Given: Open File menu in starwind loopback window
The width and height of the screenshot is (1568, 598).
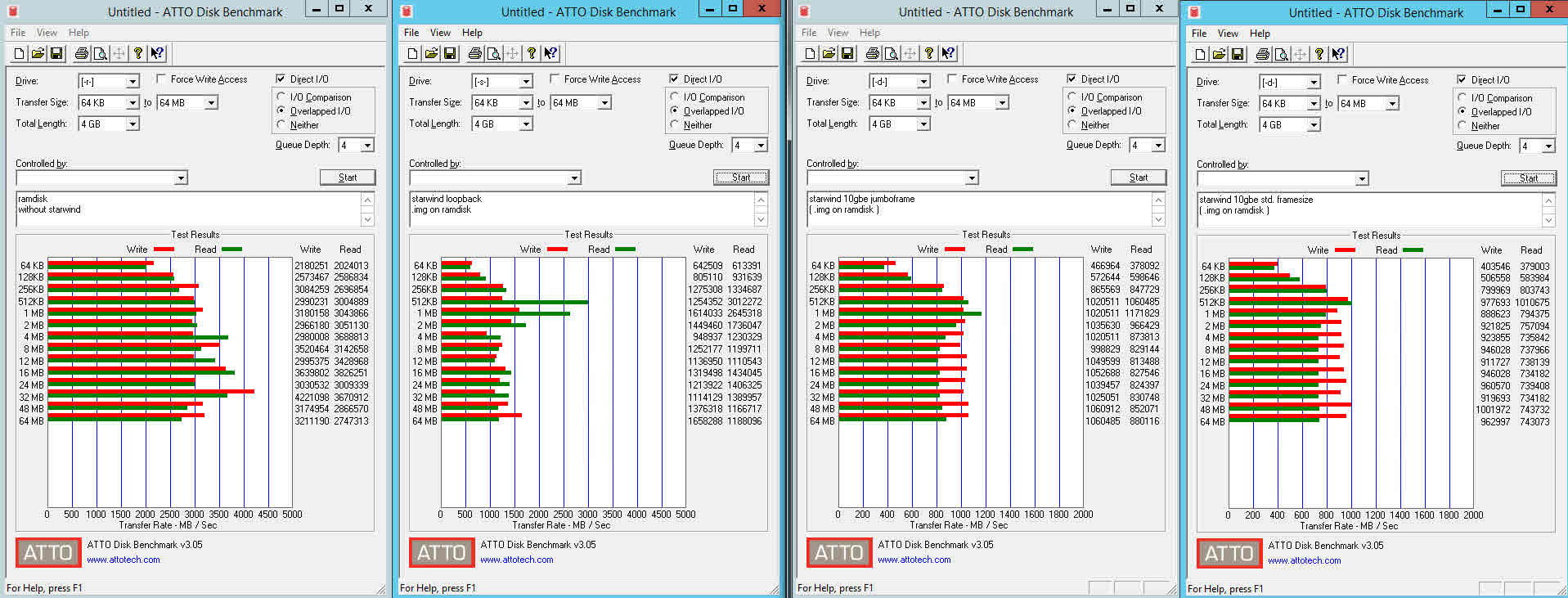Looking at the screenshot, I should coord(411,33).
